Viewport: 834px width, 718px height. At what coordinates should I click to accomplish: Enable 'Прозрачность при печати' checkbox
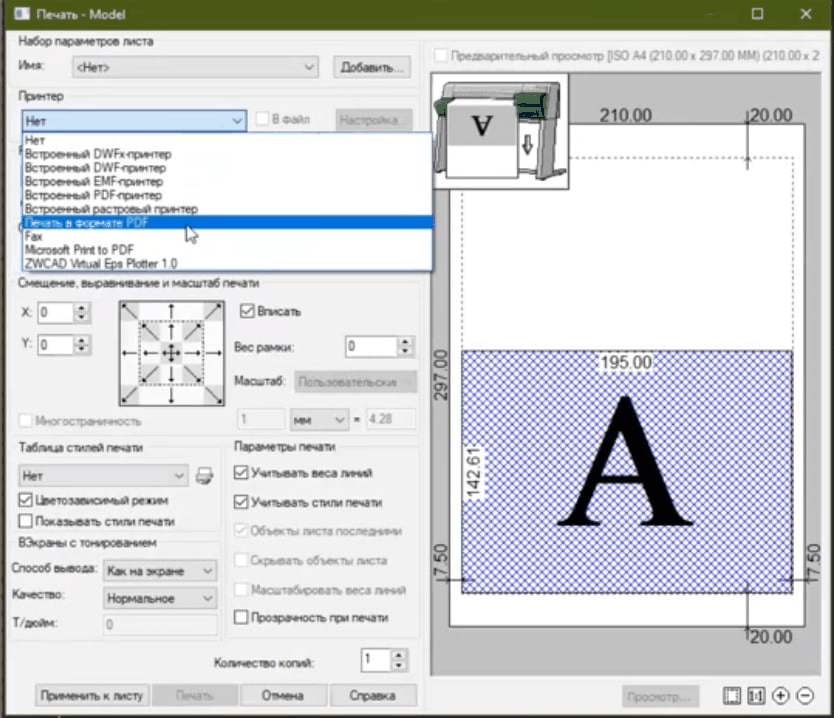pos(241,618)
